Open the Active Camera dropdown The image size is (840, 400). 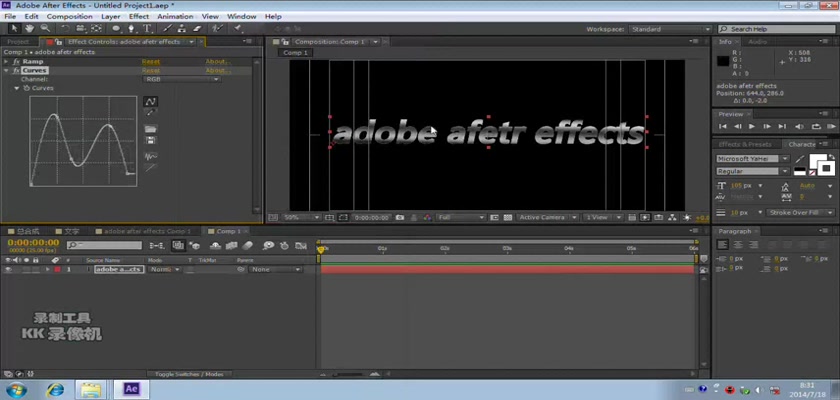click(548, 218)
